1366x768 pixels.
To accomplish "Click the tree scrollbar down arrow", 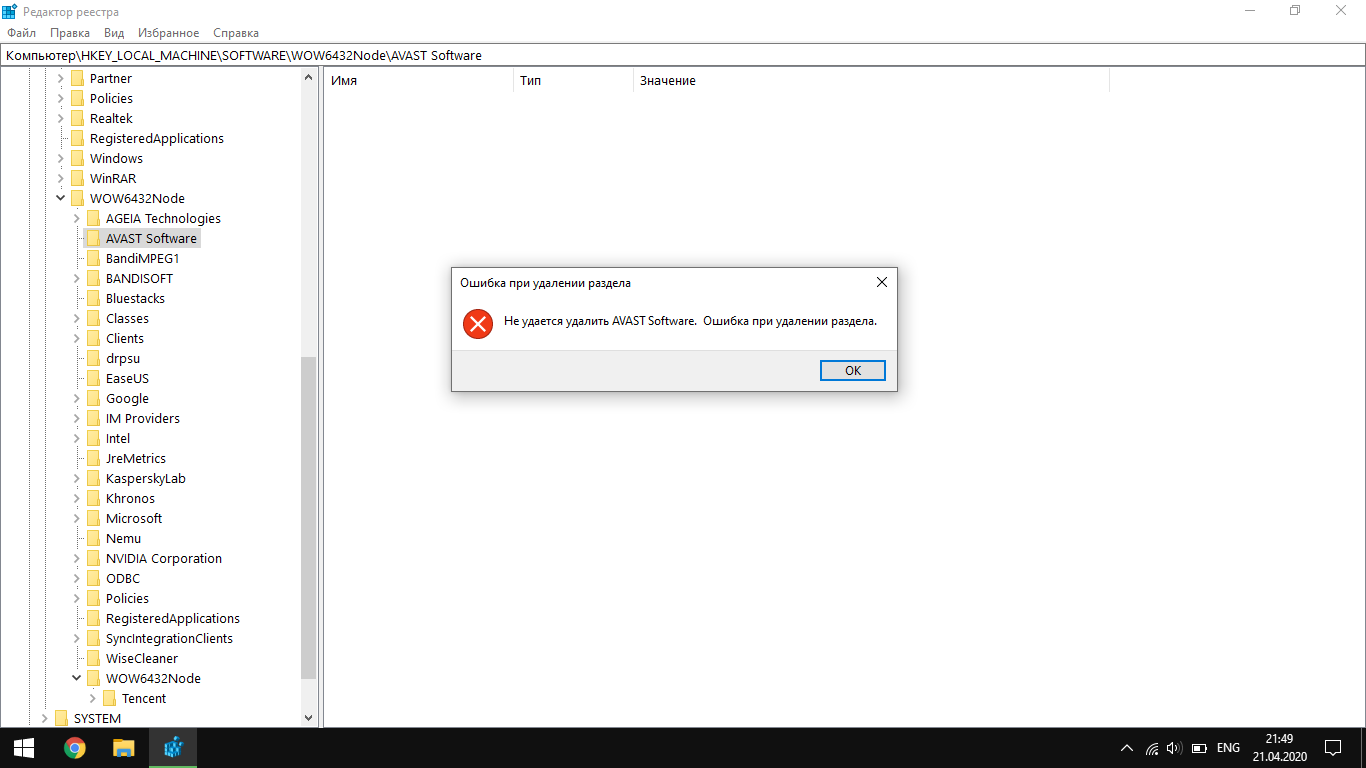I will 308,718.
